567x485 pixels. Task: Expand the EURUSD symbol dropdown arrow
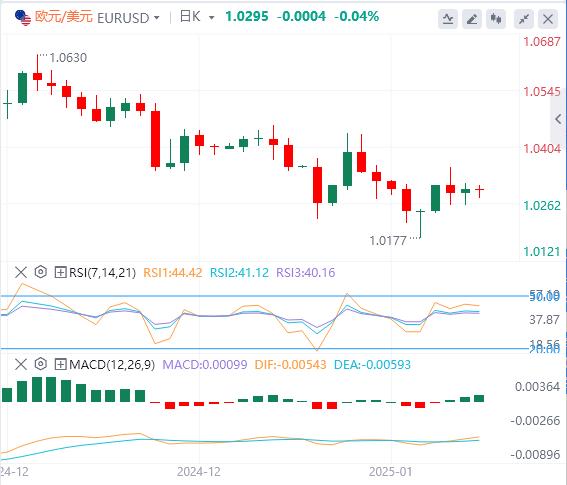click(x=157, y=17)
